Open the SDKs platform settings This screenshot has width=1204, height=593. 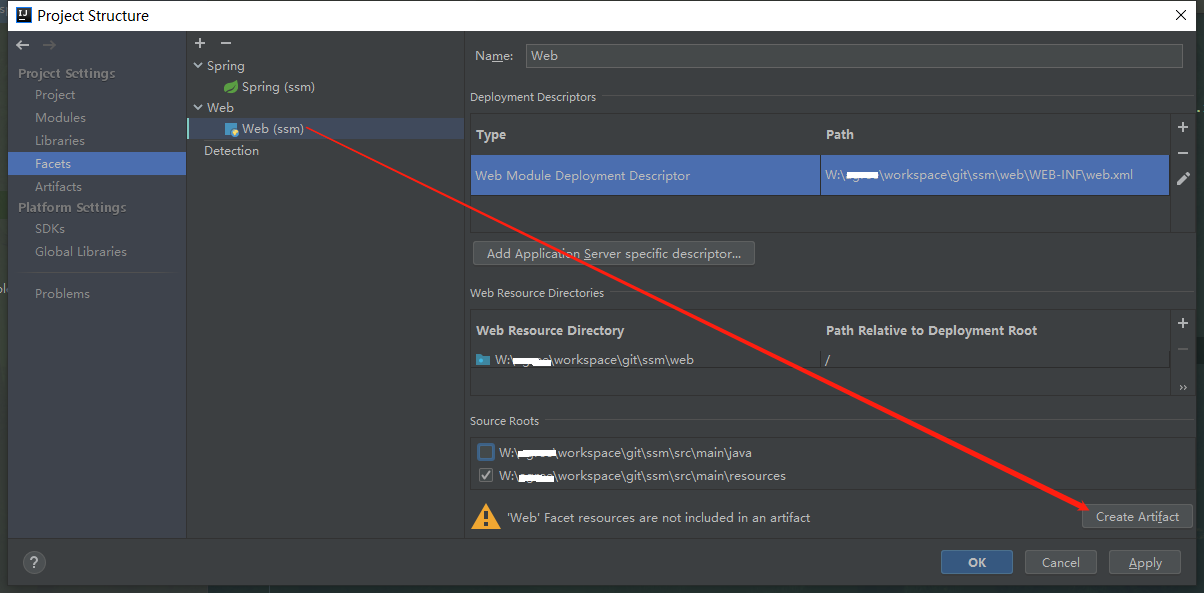(50, 229)
